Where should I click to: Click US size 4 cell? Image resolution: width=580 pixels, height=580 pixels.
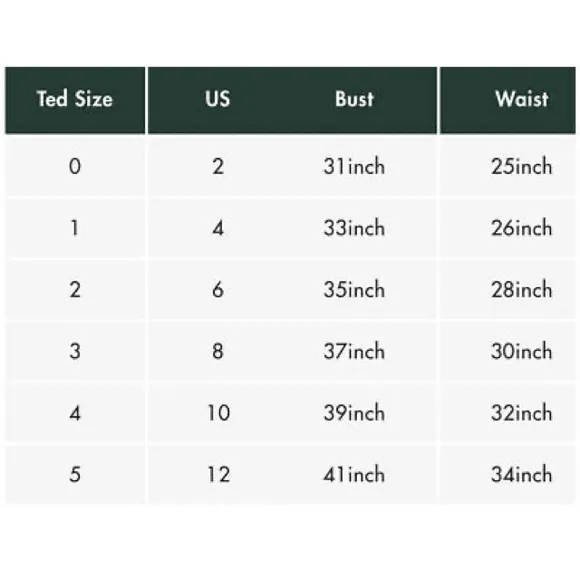tap(218, 228)
